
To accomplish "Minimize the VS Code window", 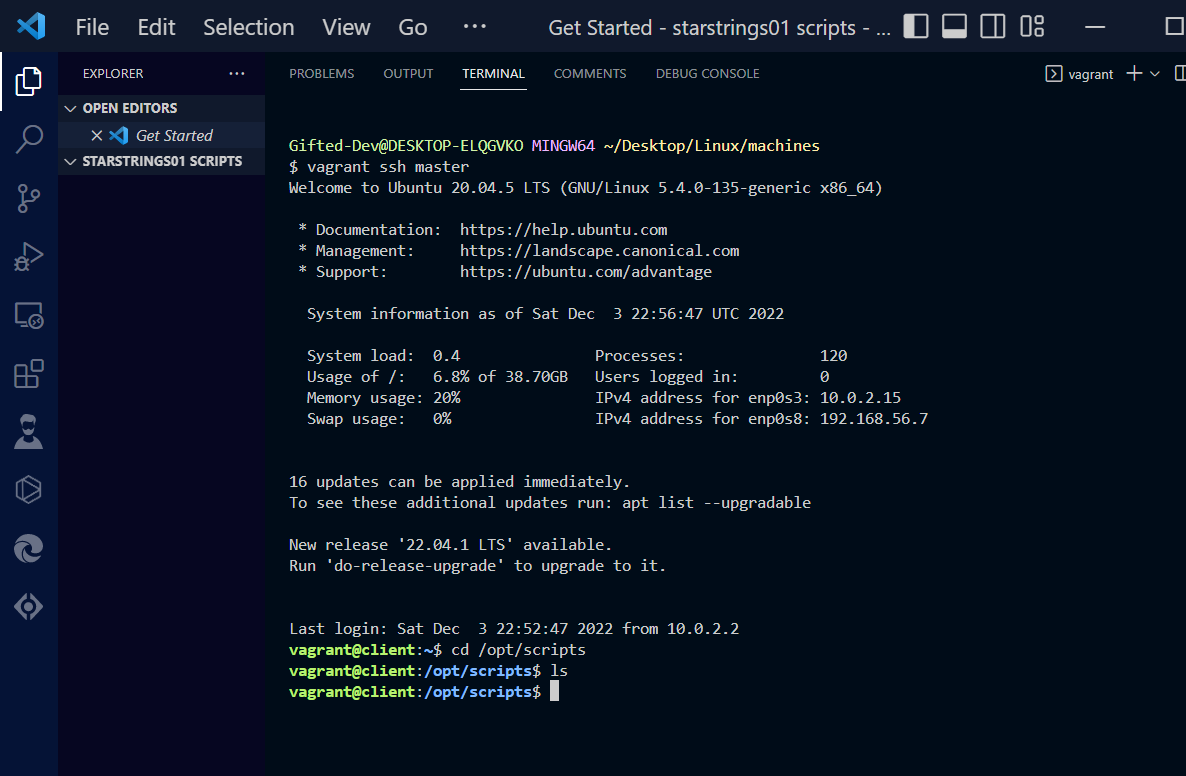I will pos(1095,27).
